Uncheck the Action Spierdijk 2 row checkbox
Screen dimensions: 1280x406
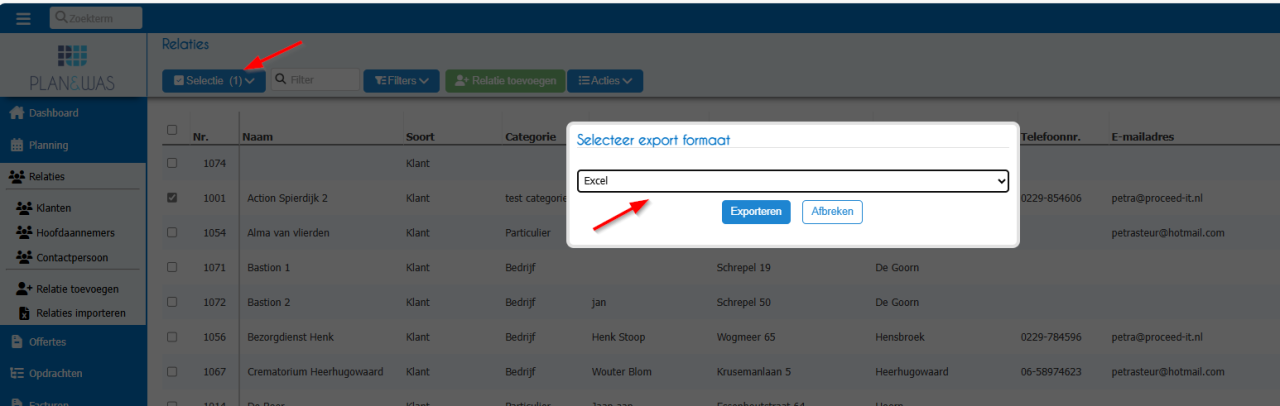172,198
